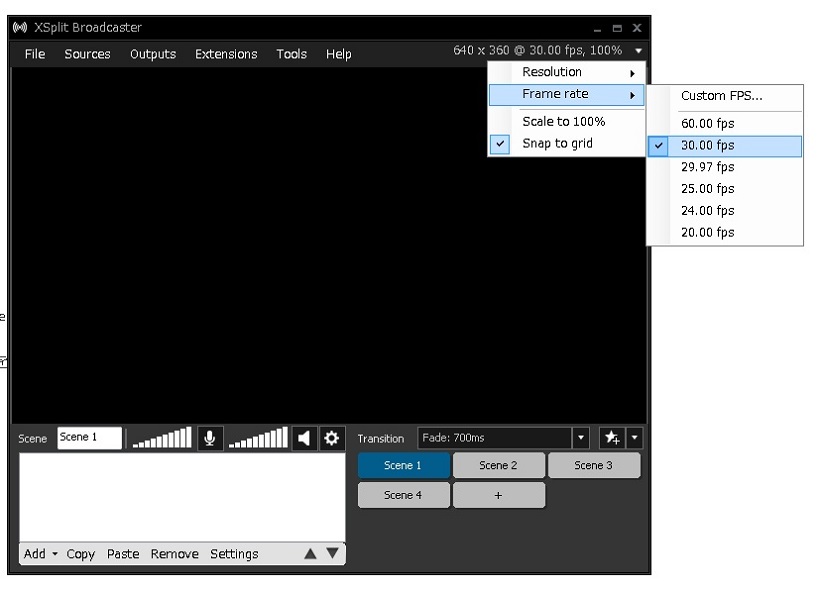Select 30.00 fps frame rate
820x591 pixels.
[725, 146]
